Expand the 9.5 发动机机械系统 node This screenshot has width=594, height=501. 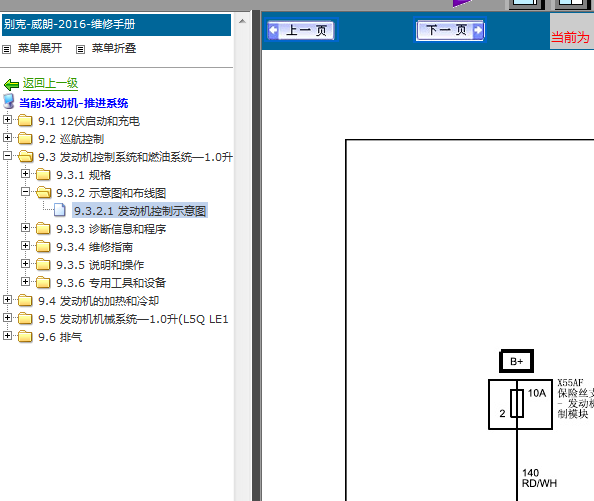(7, 318)
